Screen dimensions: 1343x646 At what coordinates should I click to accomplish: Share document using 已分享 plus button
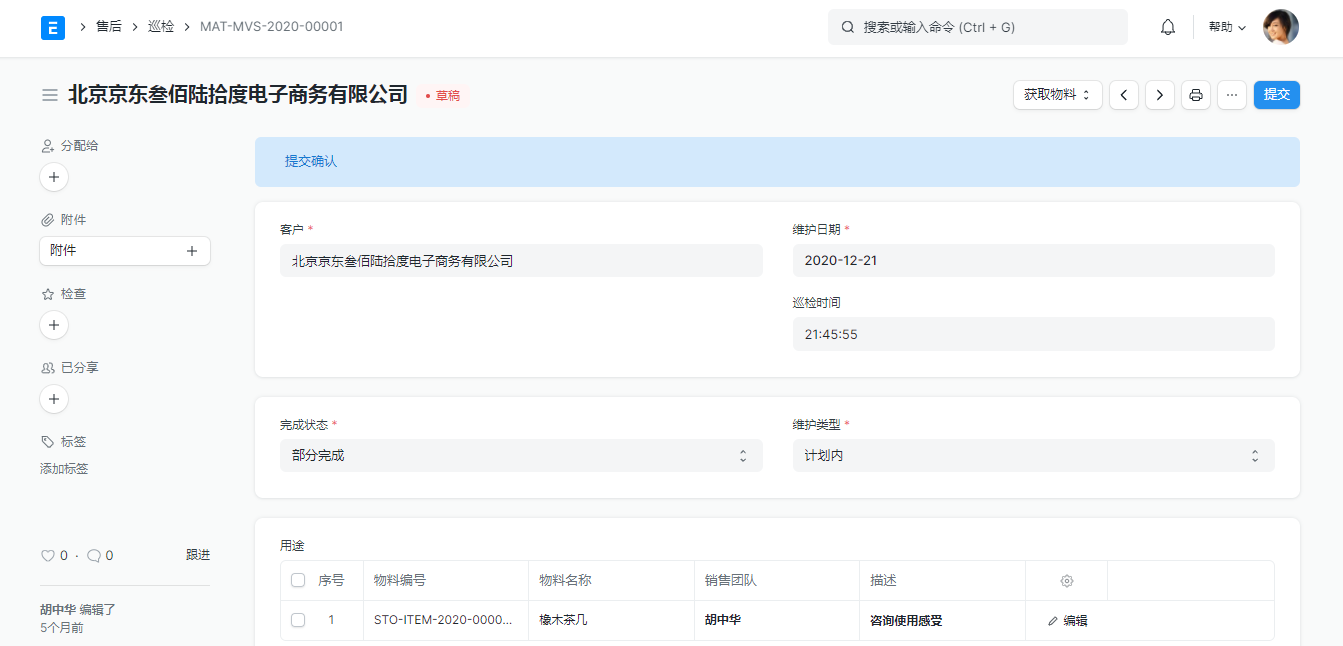click(x=54, y=399)
